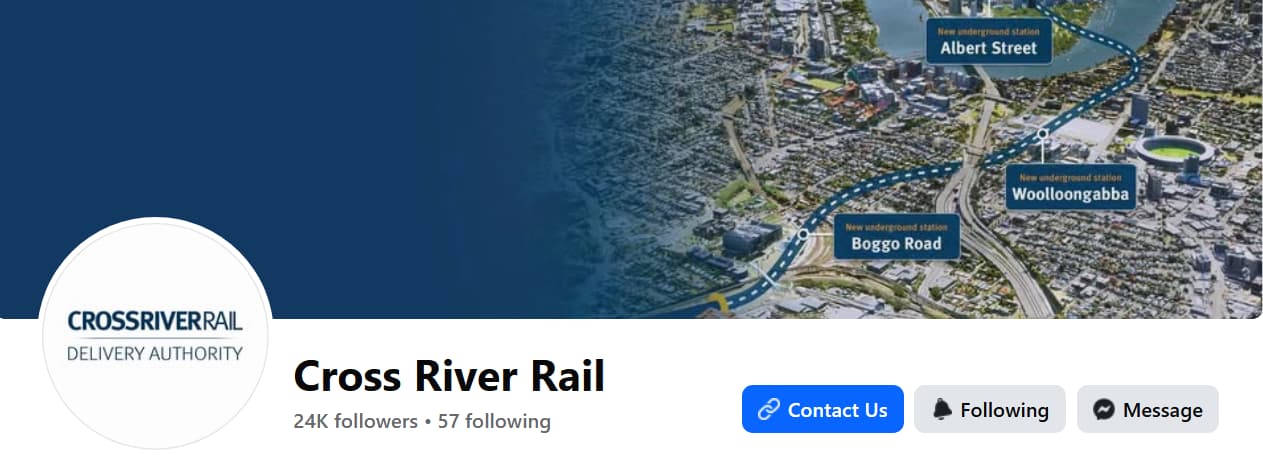The height and width of the screenshot is (455, 1263).
Task: Click the Woolloongabba station marker dot
Action: (1042, 133)
